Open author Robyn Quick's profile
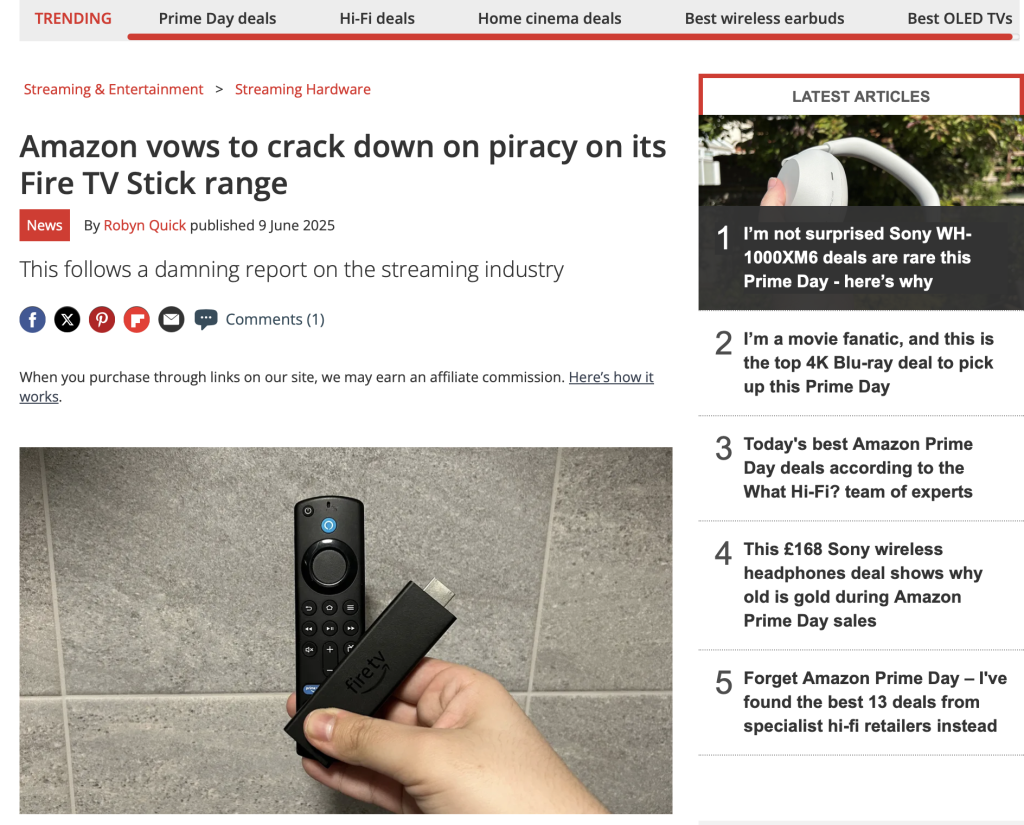Screen dimensions: 1024x825 pyautogui.click(x=144, y=225)
